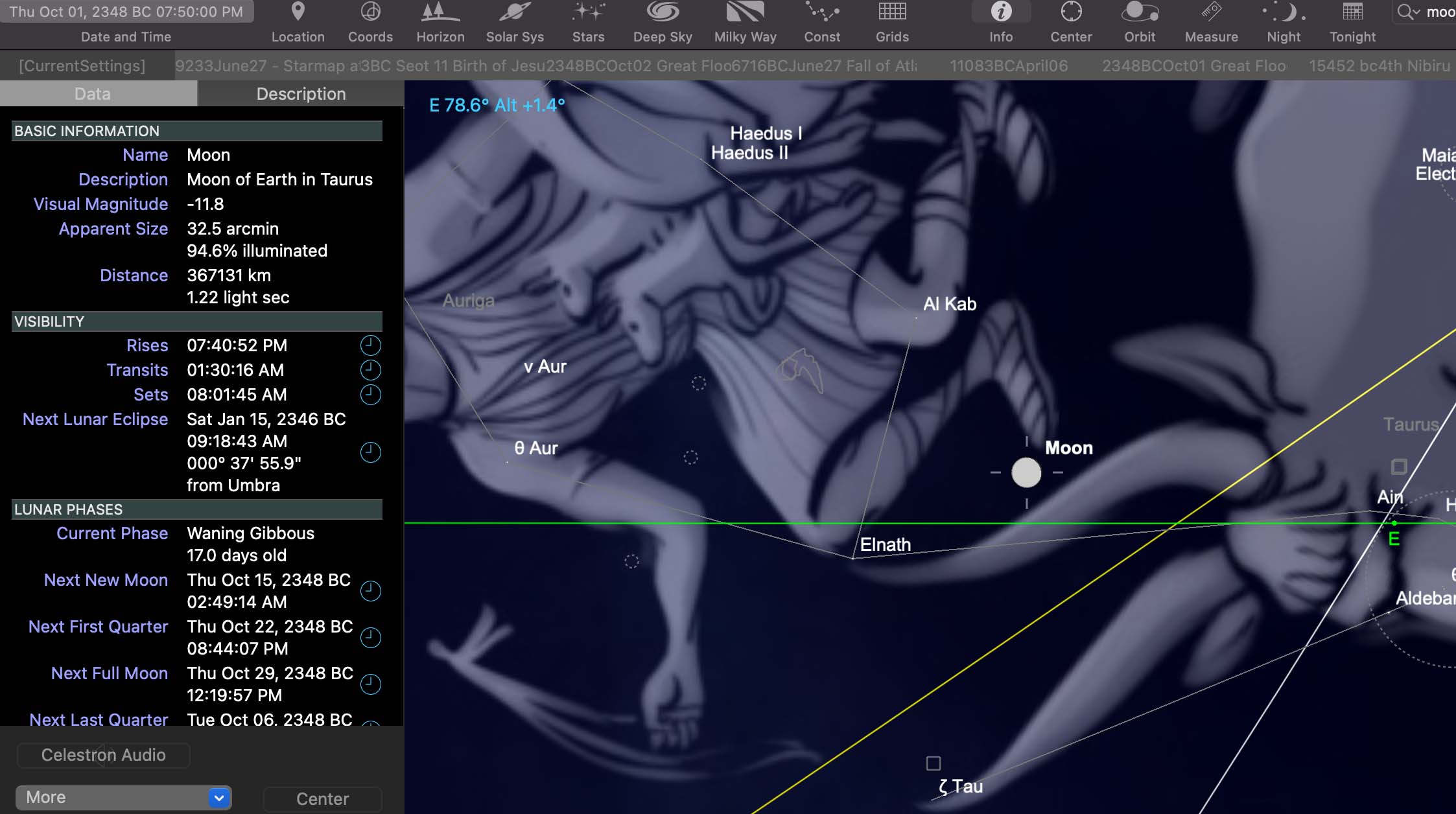Toggle the Info panel icon
1456x814 pixels.
pyautogui.click(x=1001, y=12)
